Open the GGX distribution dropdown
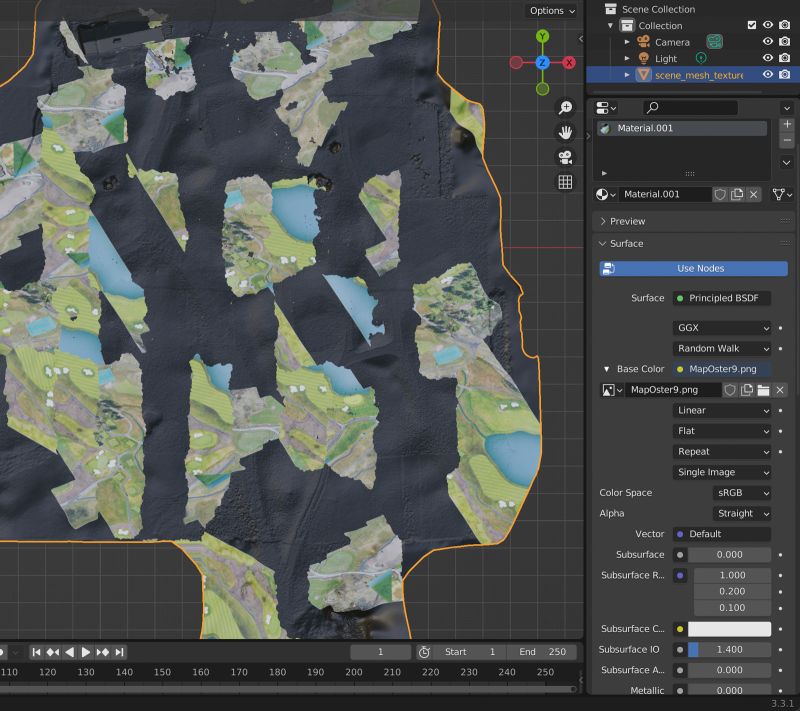This screenshot has height=711, width=800. (x=723, y=328)
